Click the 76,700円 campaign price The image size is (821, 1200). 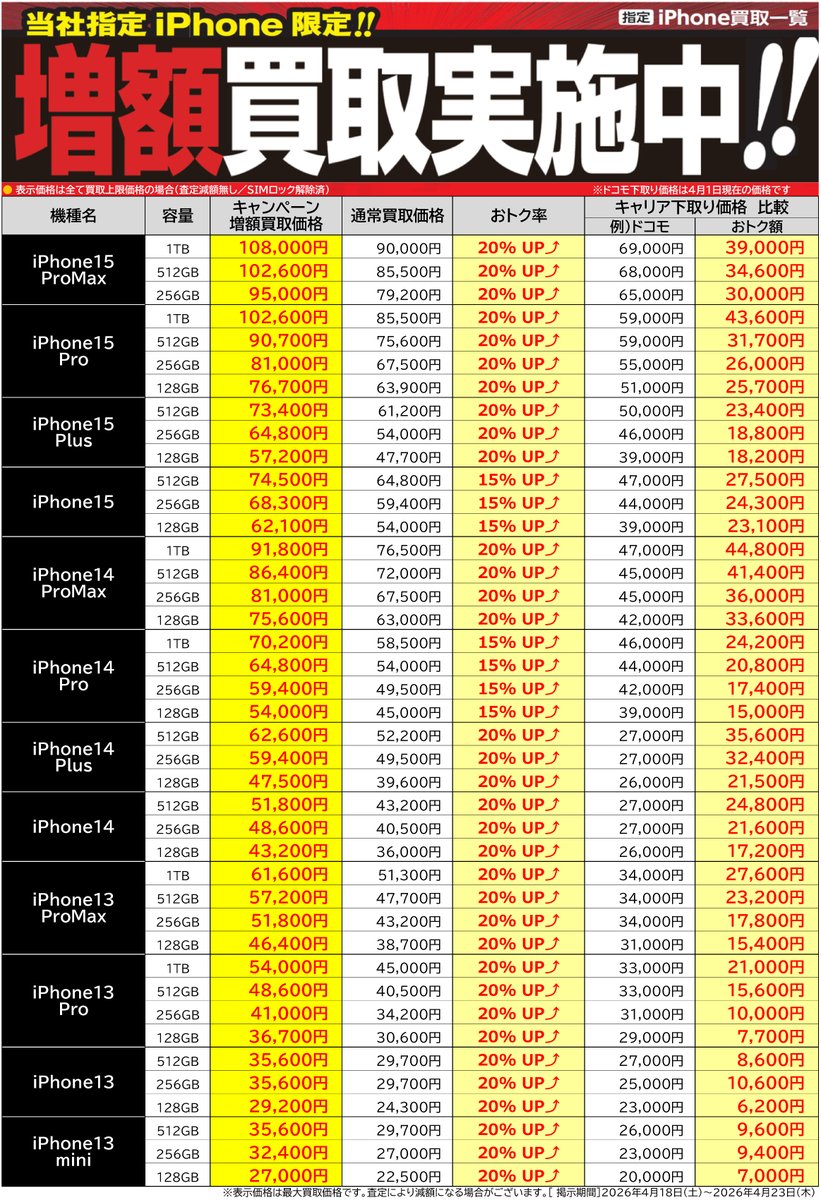click(289, 386)
